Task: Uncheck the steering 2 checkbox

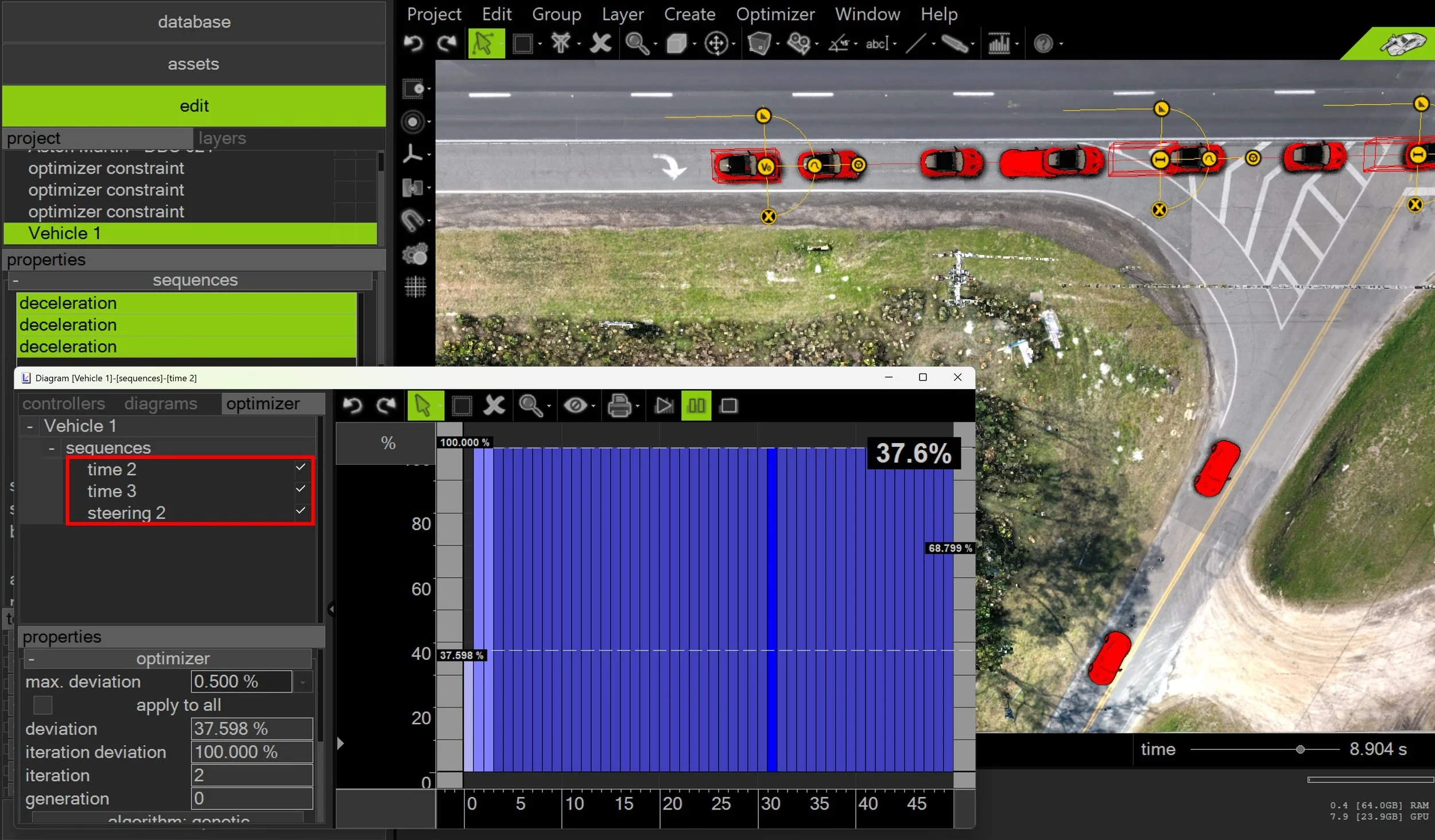Action: click(x=300, y=510)
